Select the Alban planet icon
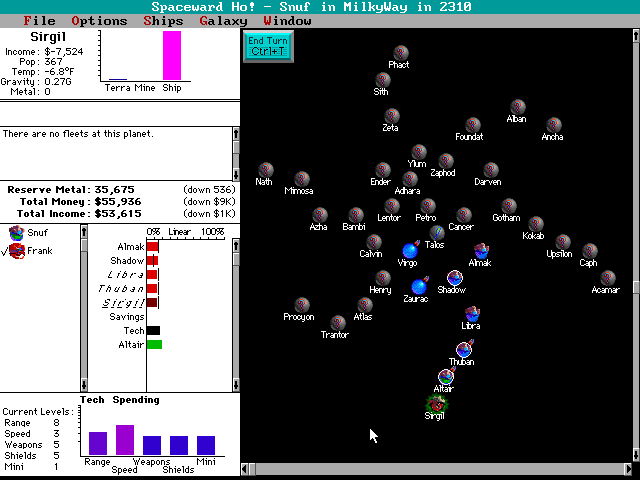 coord(518,107)
